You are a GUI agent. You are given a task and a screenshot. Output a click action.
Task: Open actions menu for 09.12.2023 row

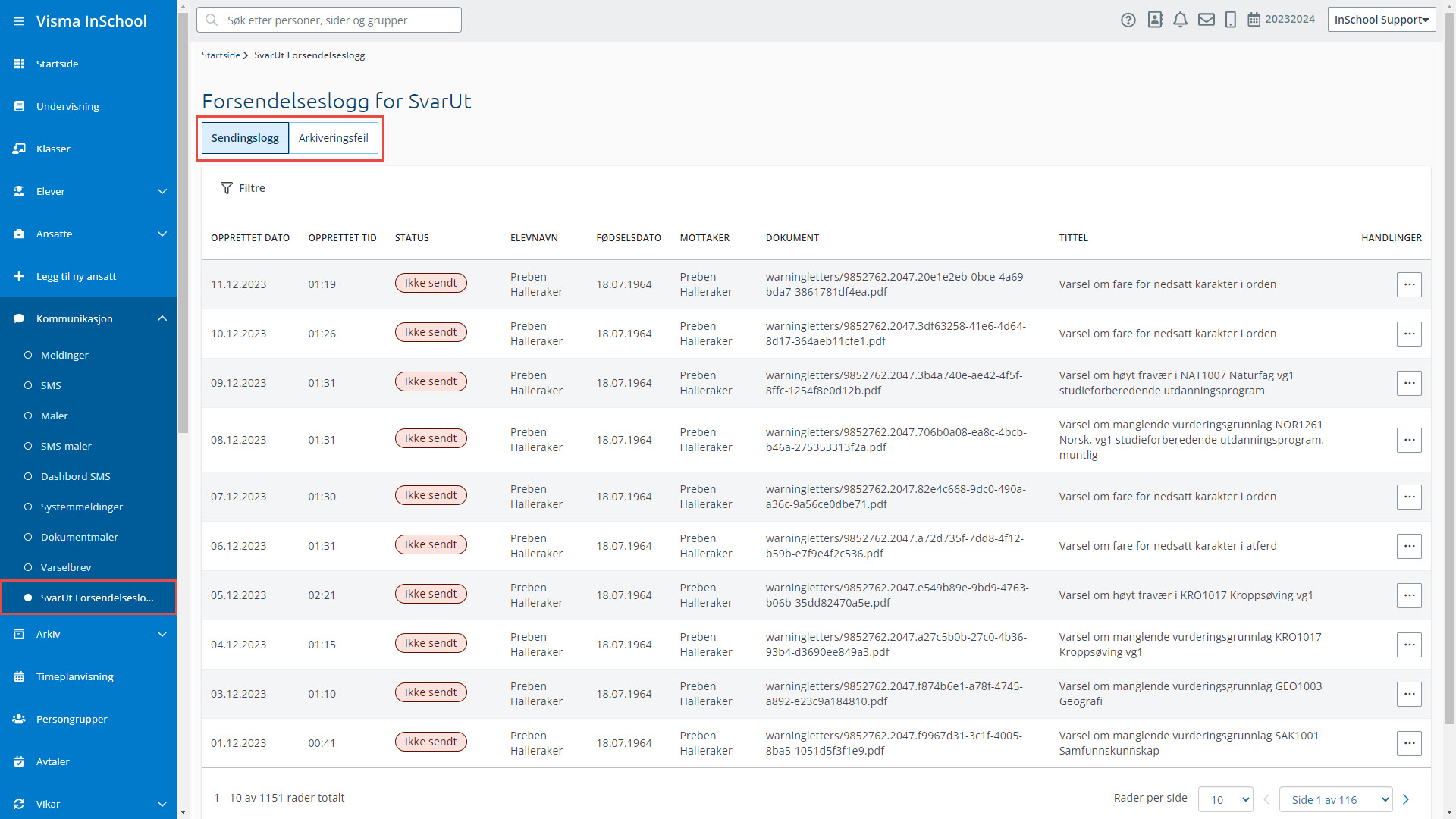(x=1409, y=383)
